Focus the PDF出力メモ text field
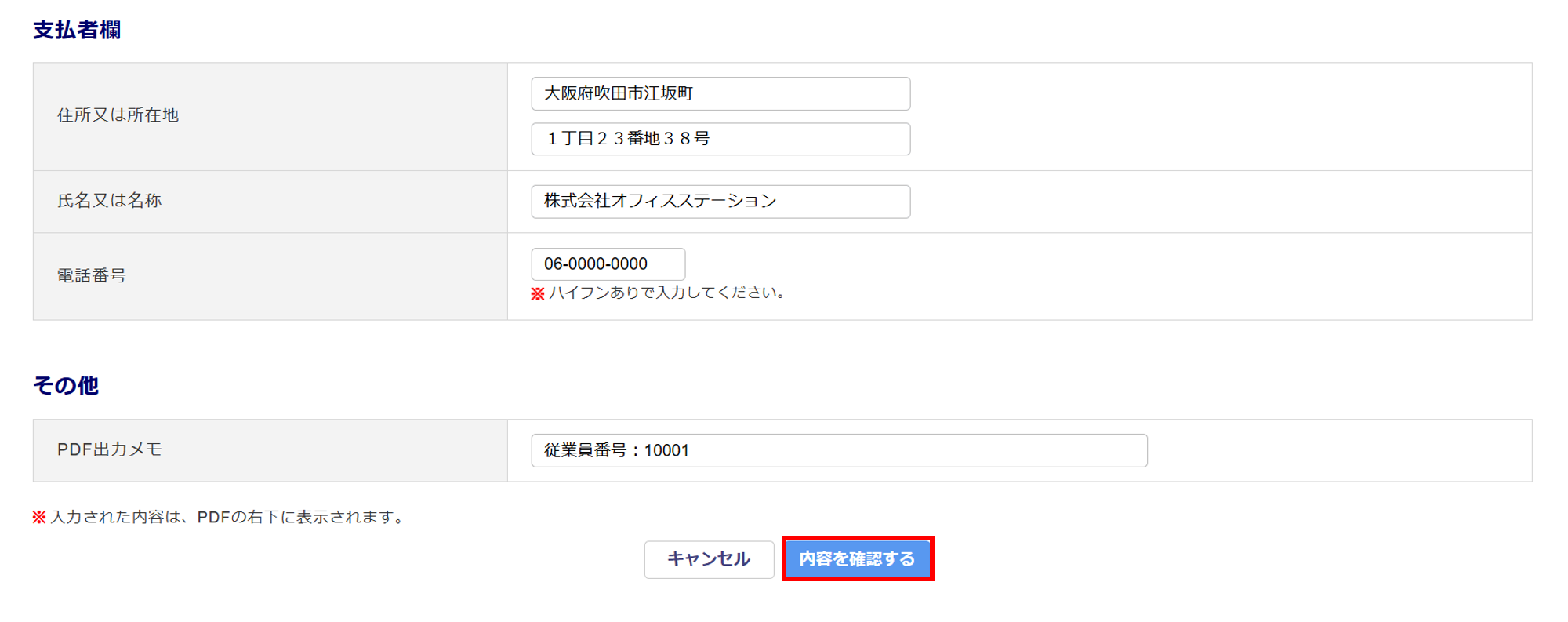Viewport: 1568px width, 622px height. (x=839, y=450)
